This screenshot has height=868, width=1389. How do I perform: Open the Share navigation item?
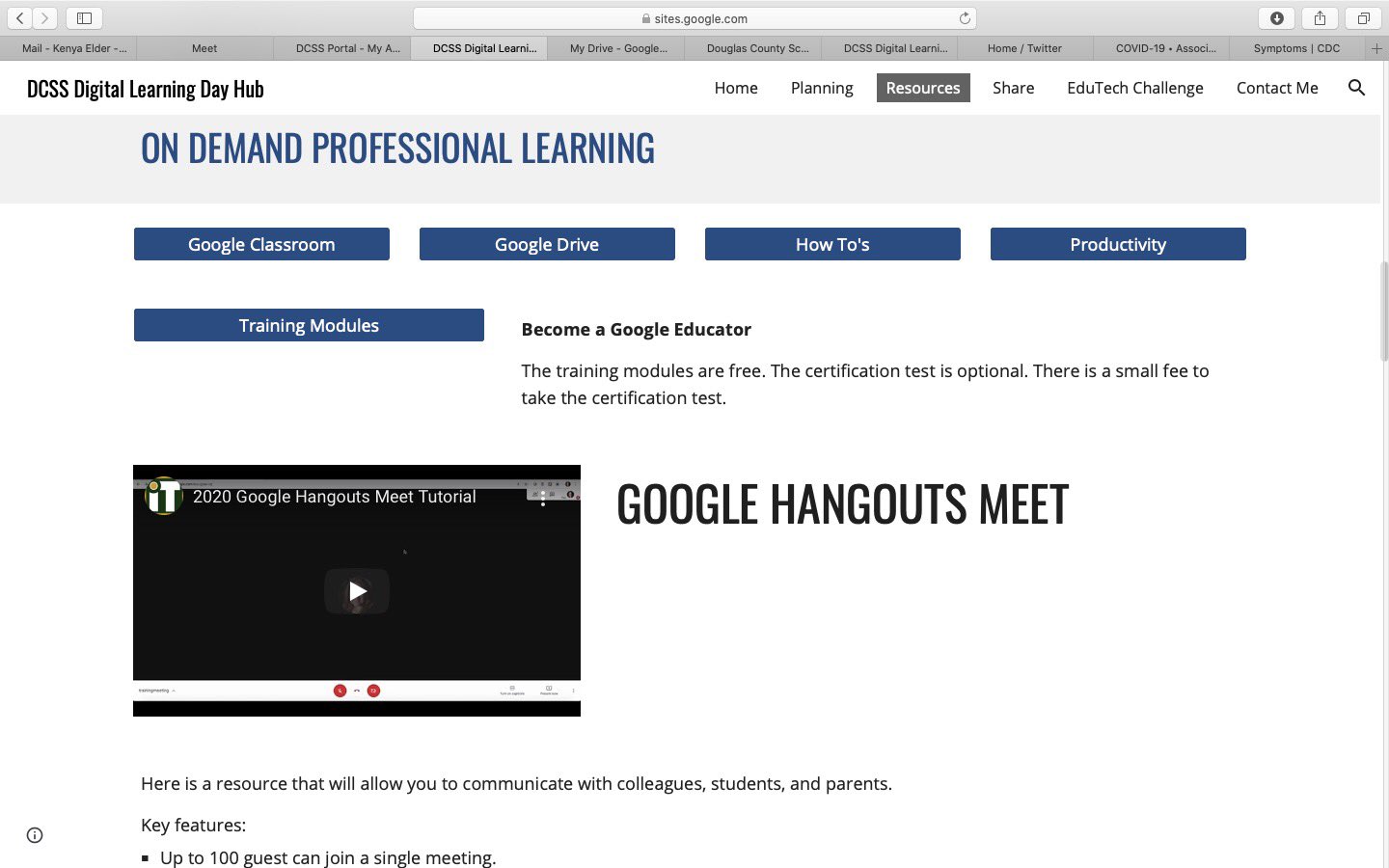(1014, 88)
